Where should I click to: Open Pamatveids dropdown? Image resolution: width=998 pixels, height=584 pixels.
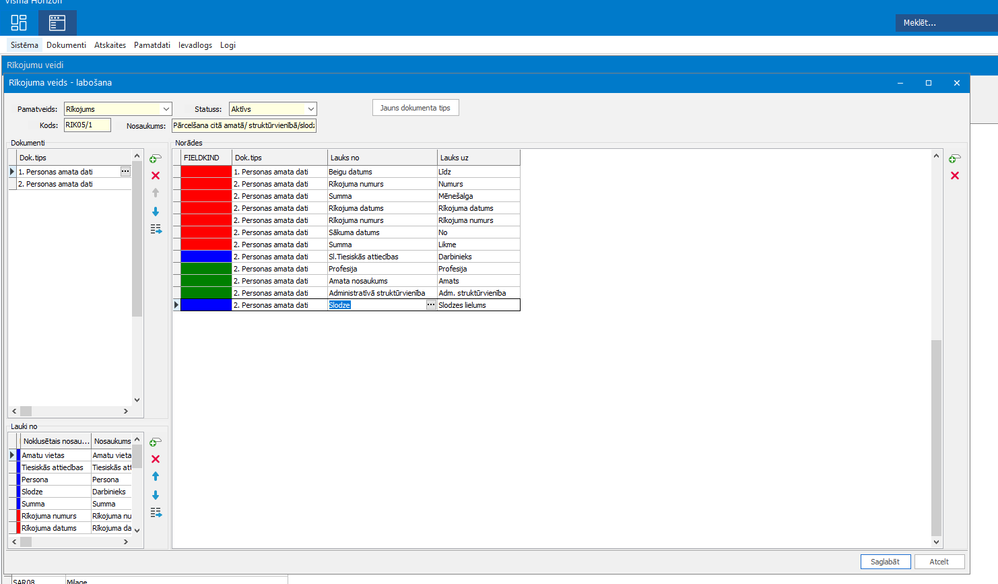point(165,109)
